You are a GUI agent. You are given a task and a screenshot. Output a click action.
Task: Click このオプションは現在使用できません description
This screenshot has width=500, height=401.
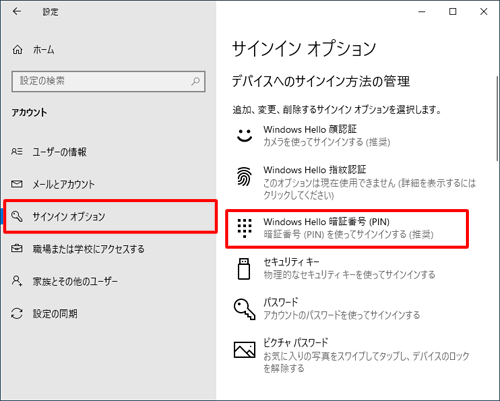coord(369,189)
